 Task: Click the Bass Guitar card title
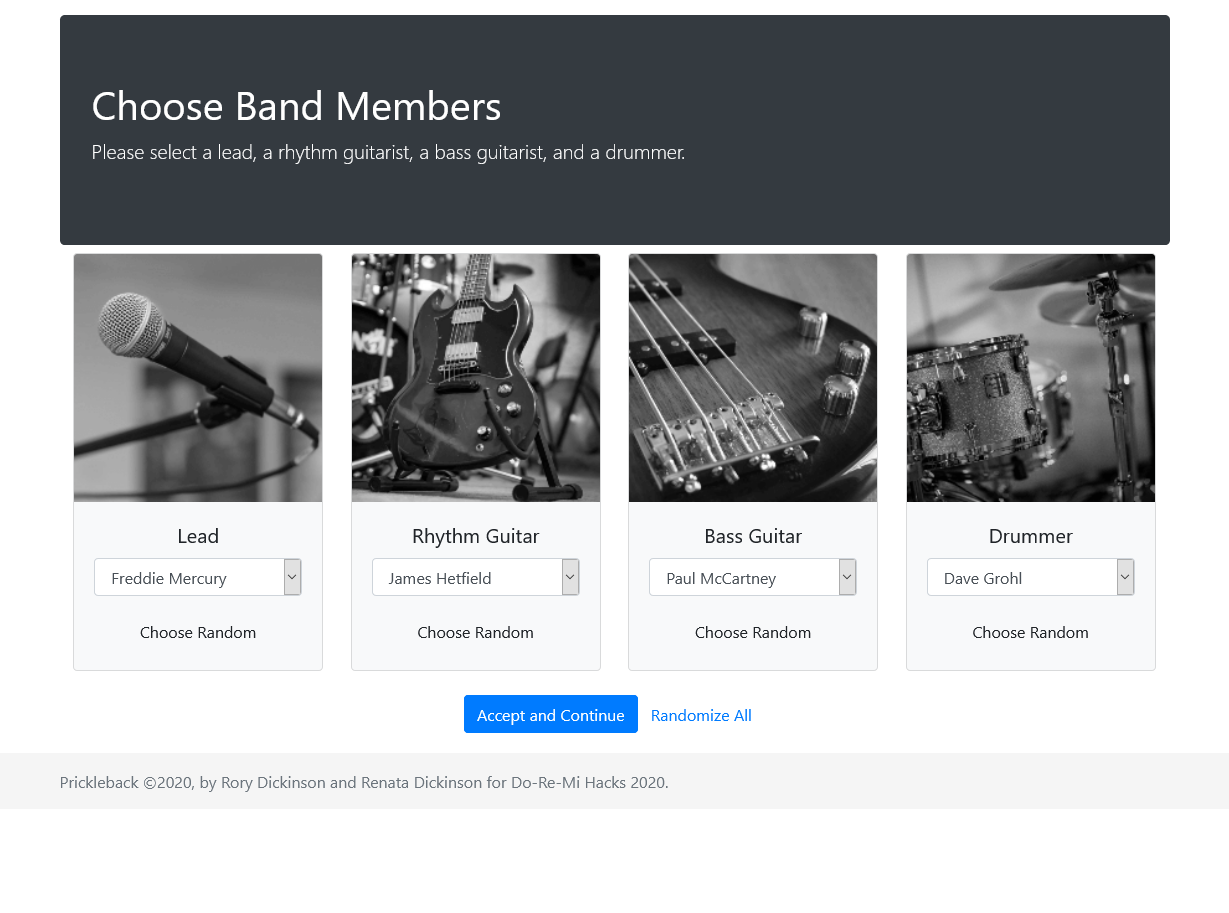pos(753,536)
